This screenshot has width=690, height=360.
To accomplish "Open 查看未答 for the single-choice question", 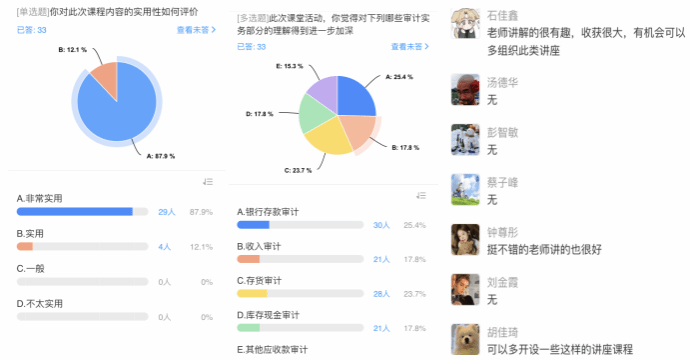I will [196, 30].
